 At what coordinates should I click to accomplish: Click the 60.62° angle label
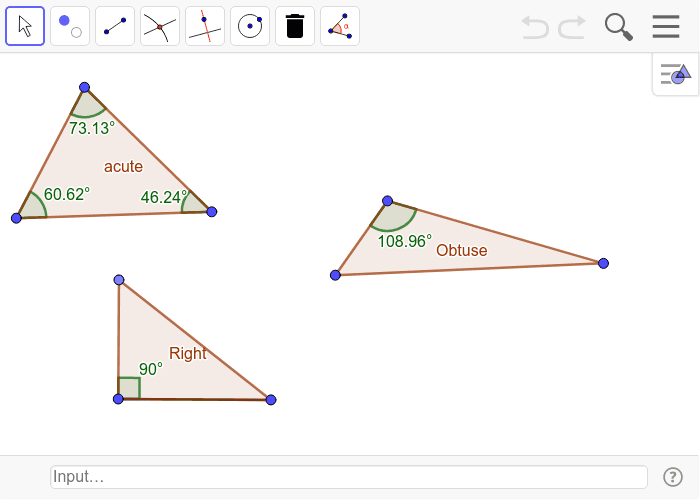(x=67, y=194)
